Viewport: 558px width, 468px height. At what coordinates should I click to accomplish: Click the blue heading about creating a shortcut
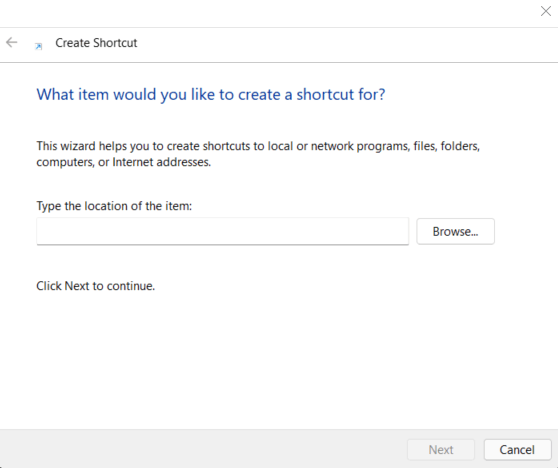point(211,95)
